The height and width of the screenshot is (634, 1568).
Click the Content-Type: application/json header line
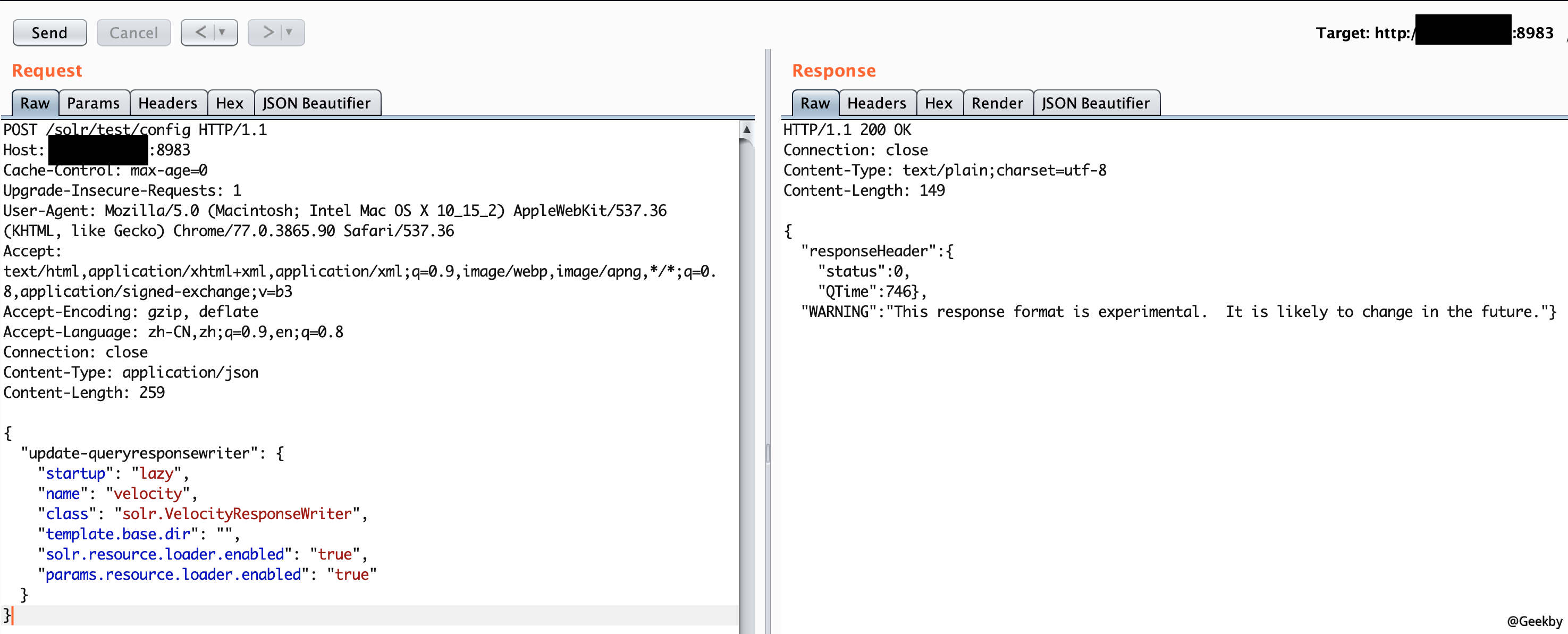[x=131, y=372]
